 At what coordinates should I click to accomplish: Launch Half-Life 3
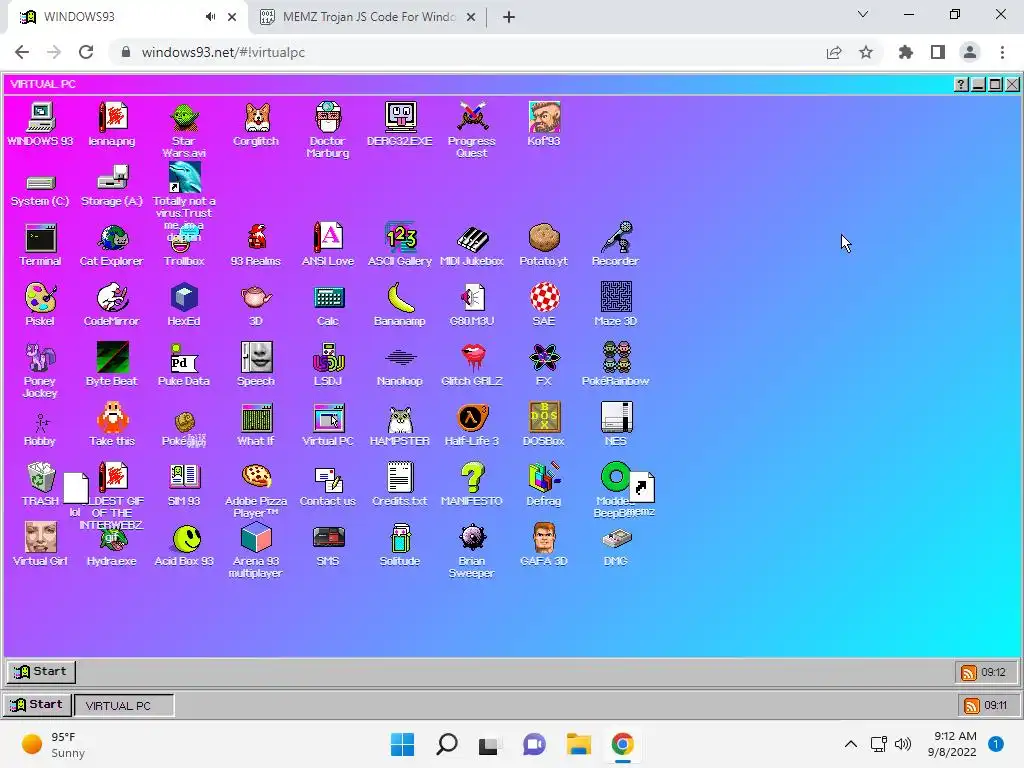click(x=472, y=418)
